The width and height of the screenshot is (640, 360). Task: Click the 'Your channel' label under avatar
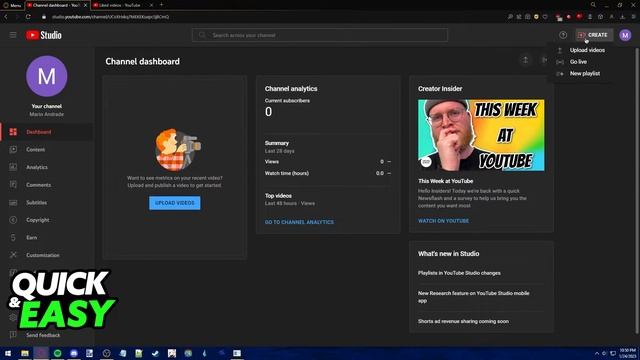tap(47, 106)
